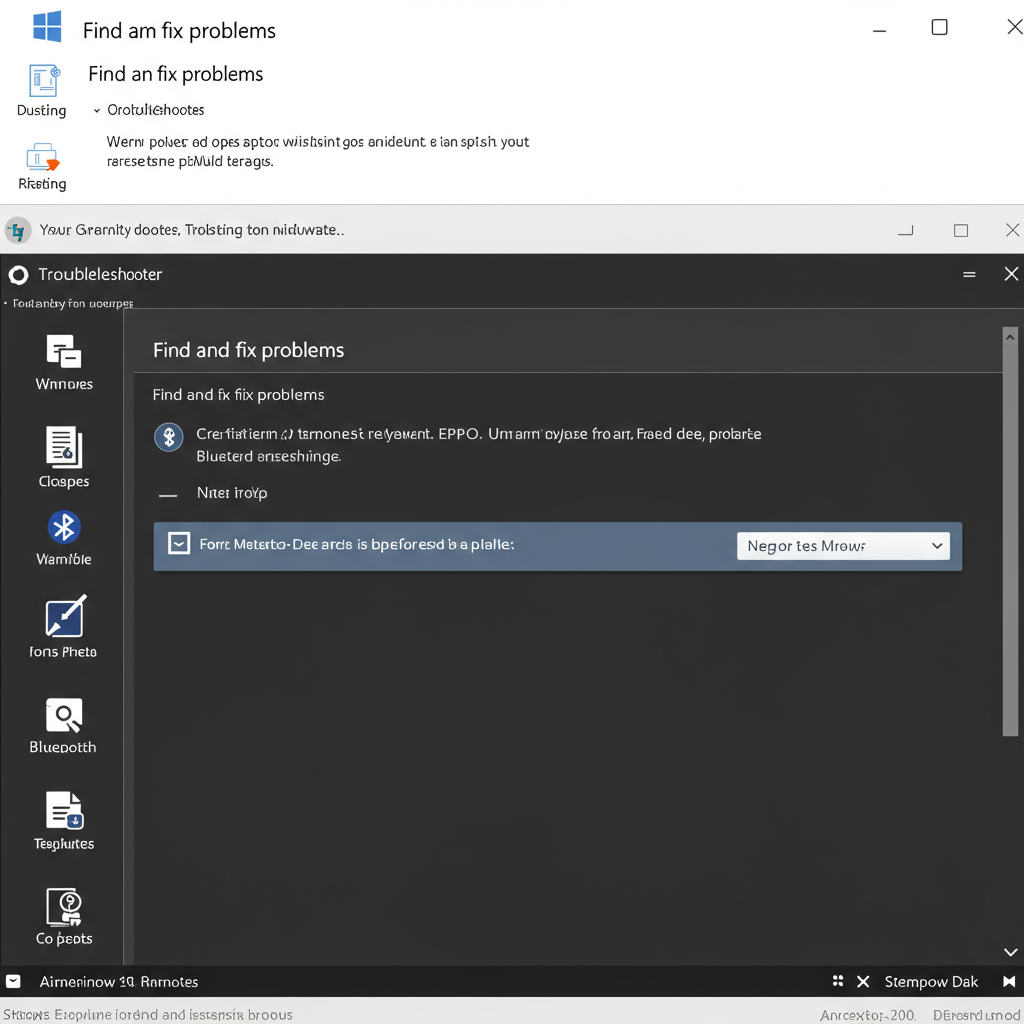Click the four-dots icon in bottom bar
Screen dimensions: 1024x1024
pyautogui.click(x=838, y=981)
